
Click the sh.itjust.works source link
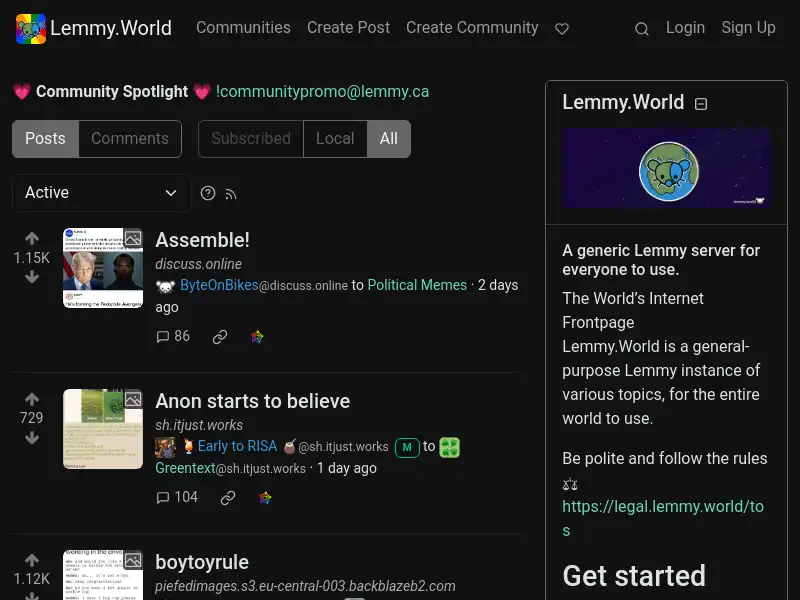[199, 426]
